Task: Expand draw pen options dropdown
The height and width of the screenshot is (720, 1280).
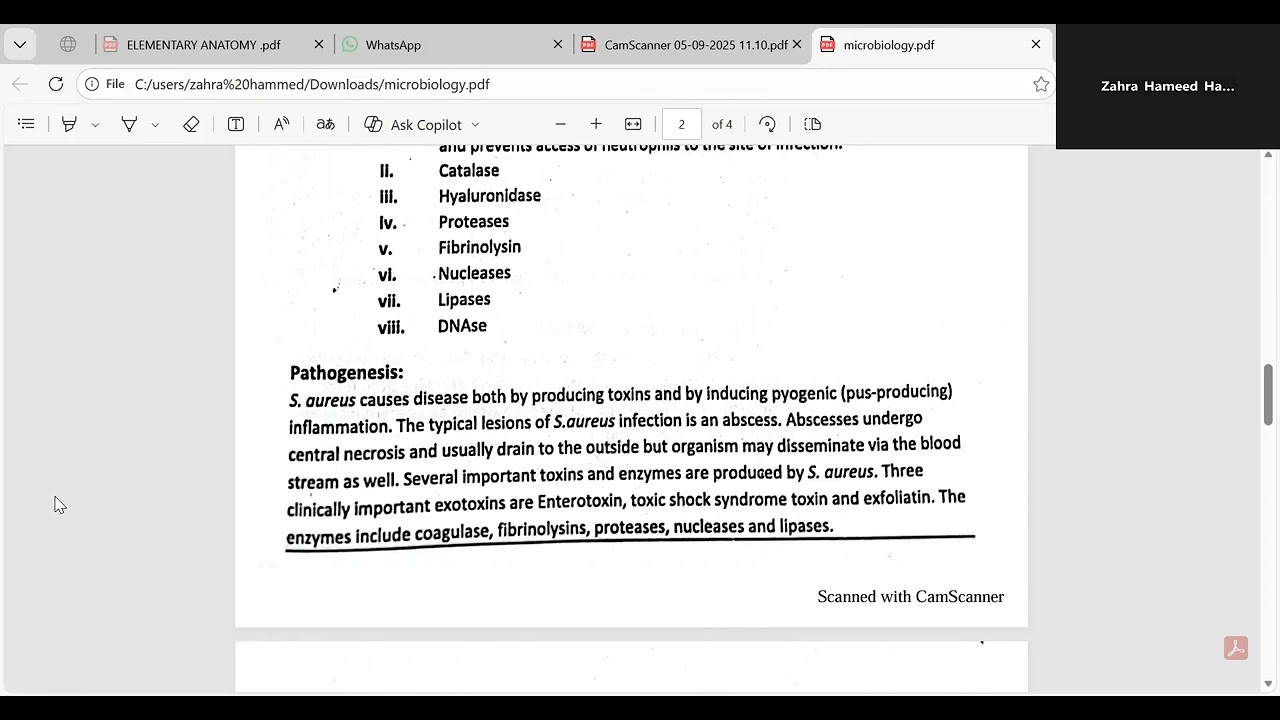Action: pyautogui.click(x=155, y=124)
